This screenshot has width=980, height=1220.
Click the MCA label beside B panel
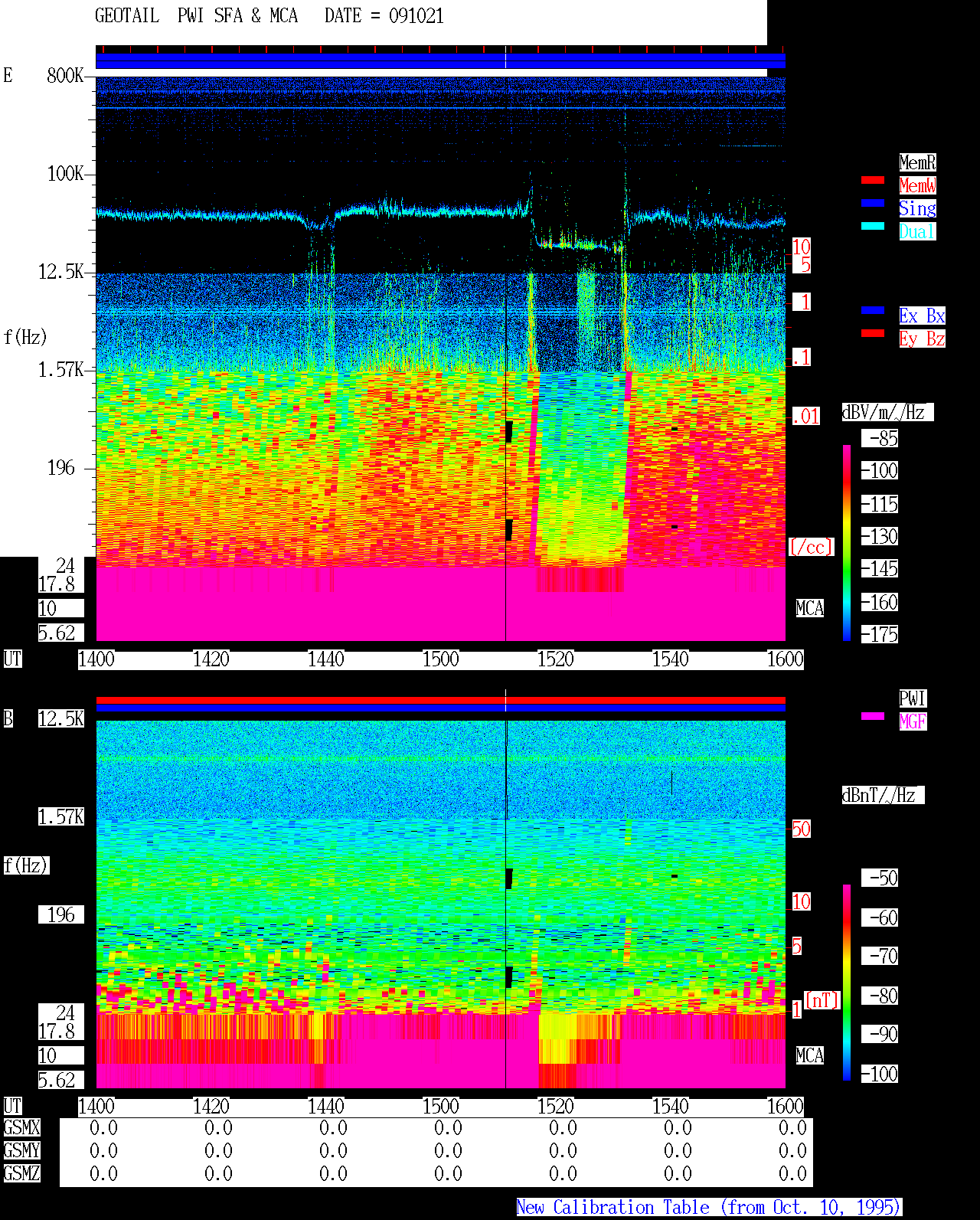[x=810, y=1055]
